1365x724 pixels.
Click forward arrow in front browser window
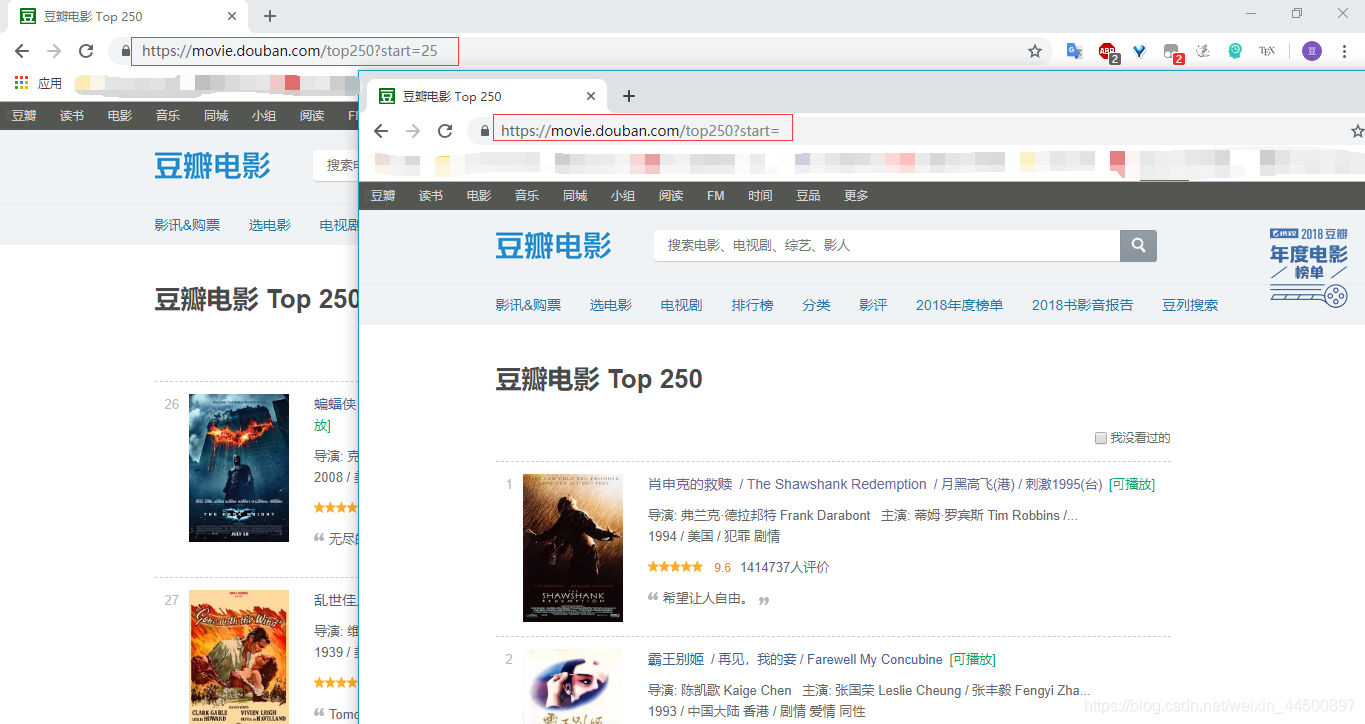click(413, 131)
